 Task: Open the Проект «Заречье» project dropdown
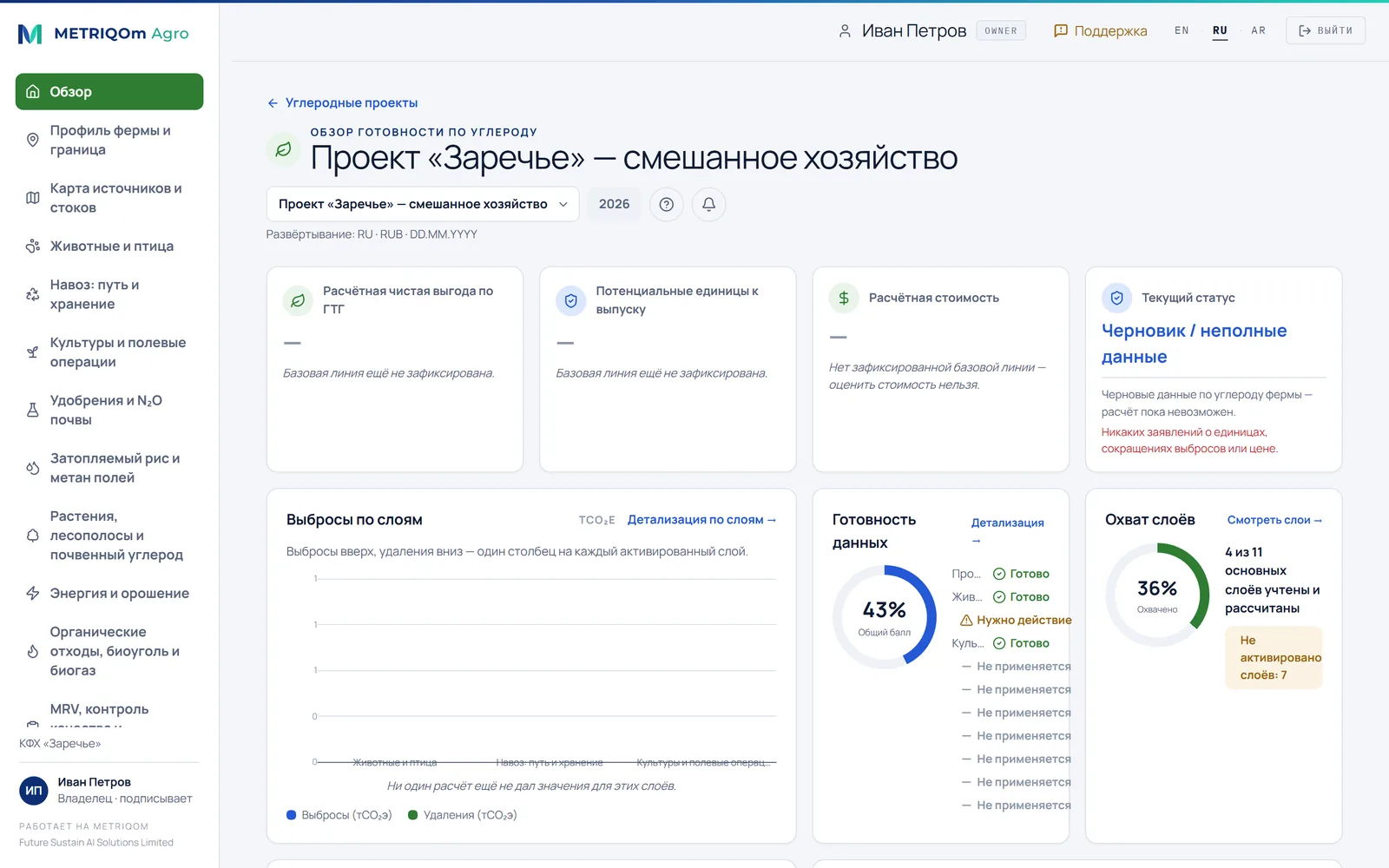(x=423, y=204)
